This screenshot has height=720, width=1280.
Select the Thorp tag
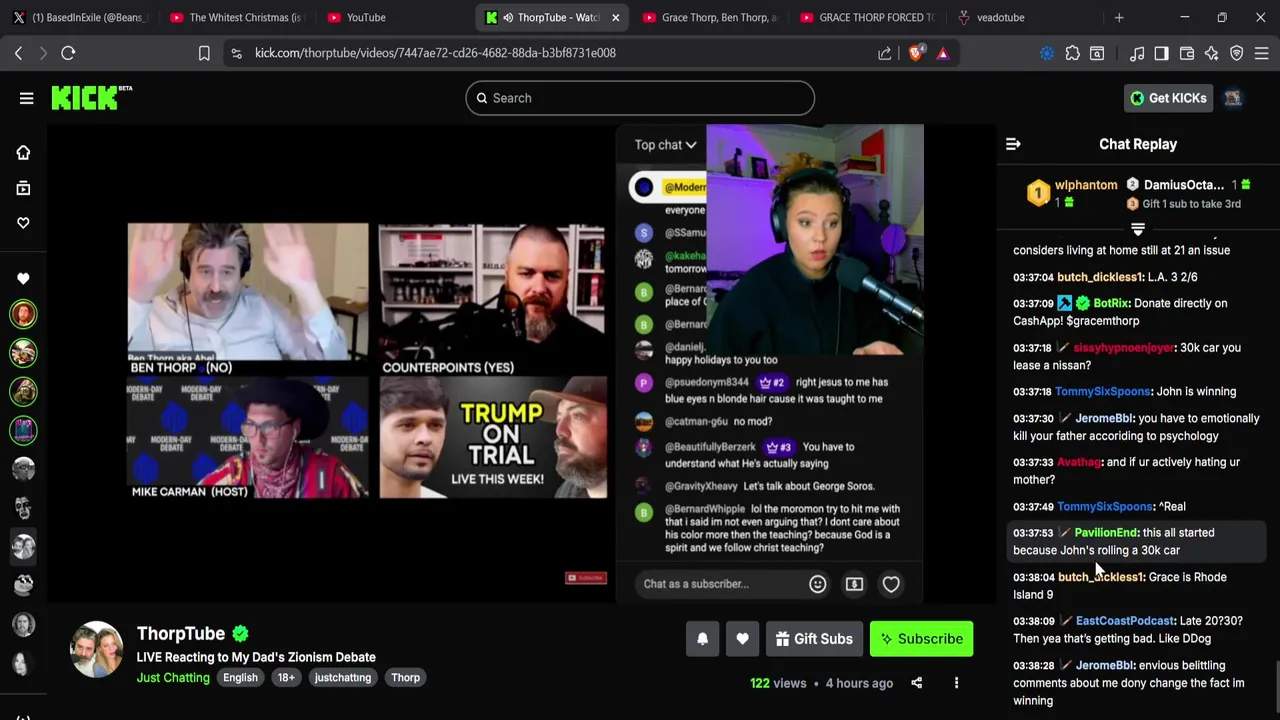[x=405, y=678]
